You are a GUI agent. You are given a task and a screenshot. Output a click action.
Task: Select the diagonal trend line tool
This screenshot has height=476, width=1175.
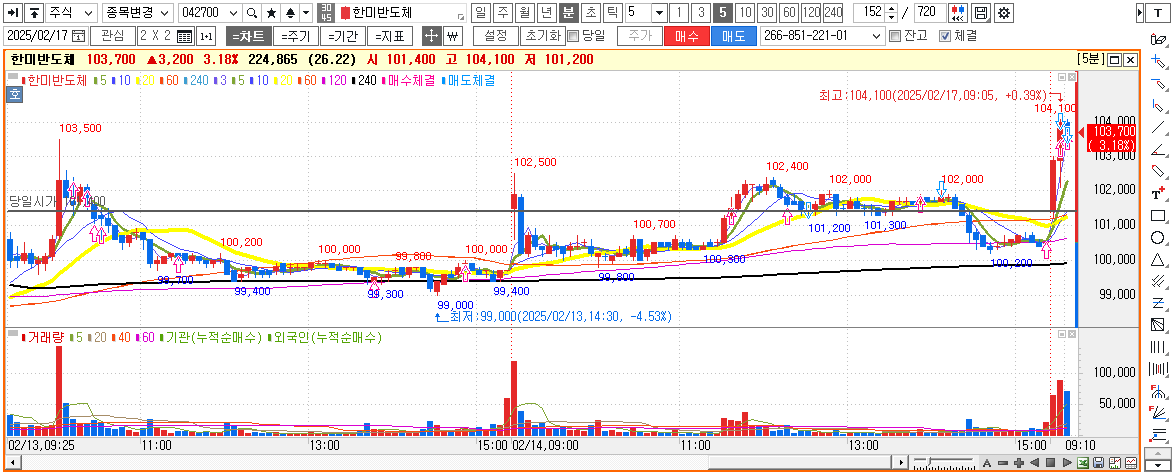1157,127
